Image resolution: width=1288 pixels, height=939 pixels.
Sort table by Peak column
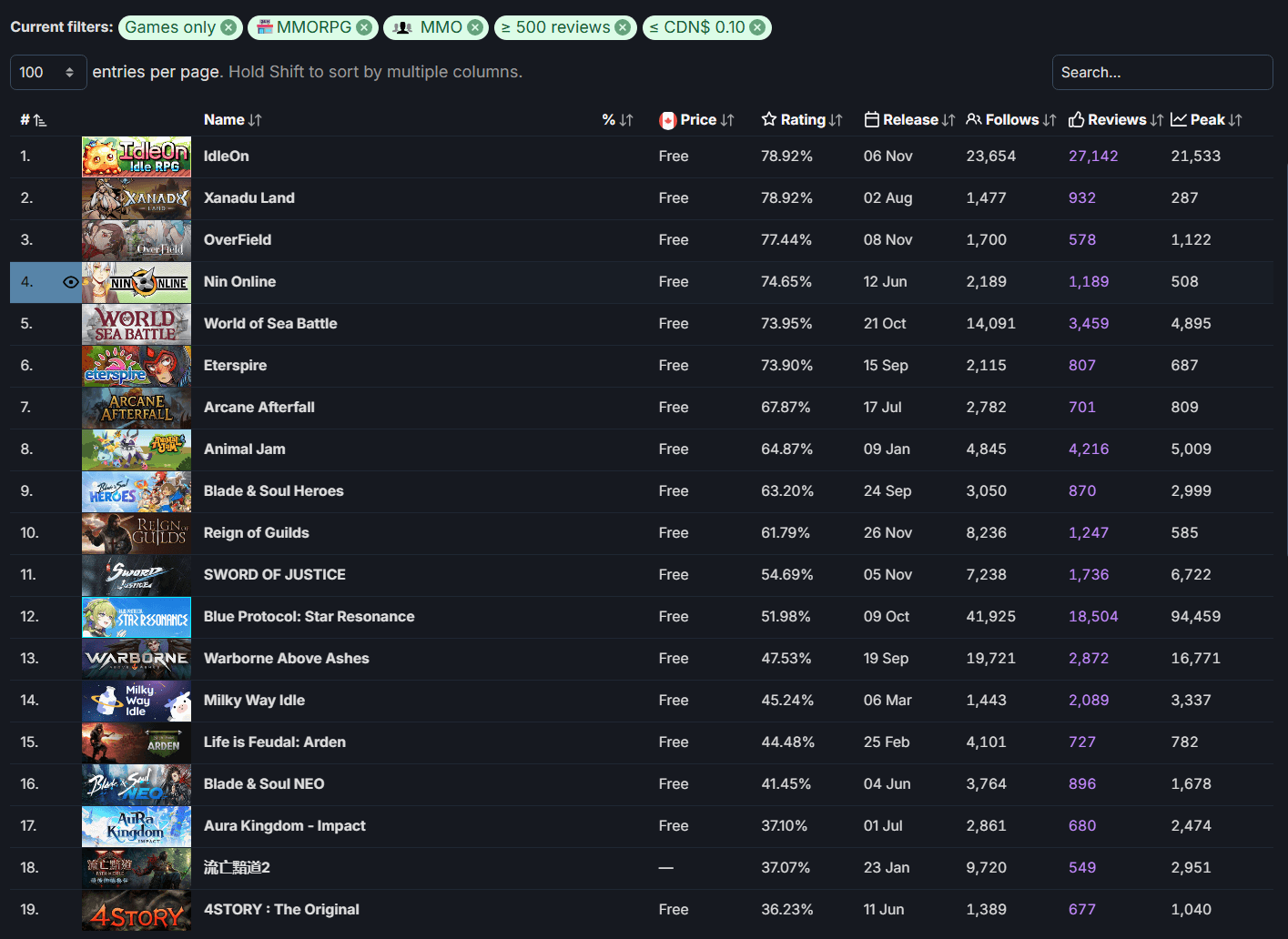[1206, 120]
